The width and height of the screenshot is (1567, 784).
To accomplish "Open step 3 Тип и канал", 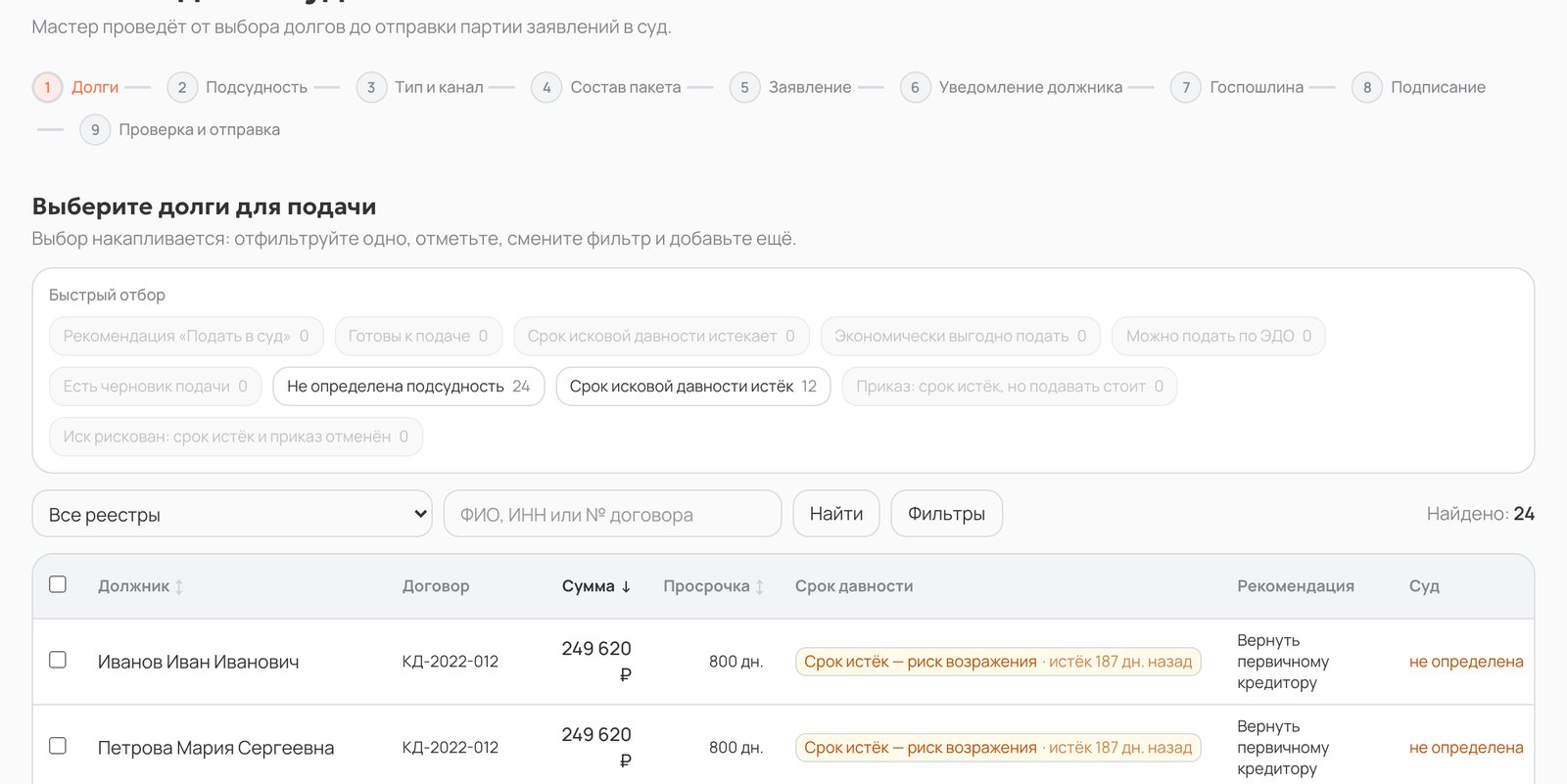I will coord(419,87).
